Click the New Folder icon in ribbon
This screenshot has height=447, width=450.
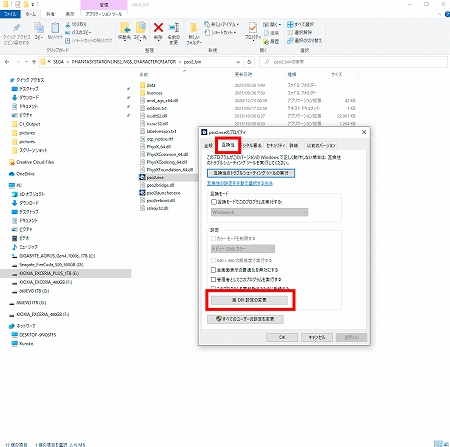(193, 28)
